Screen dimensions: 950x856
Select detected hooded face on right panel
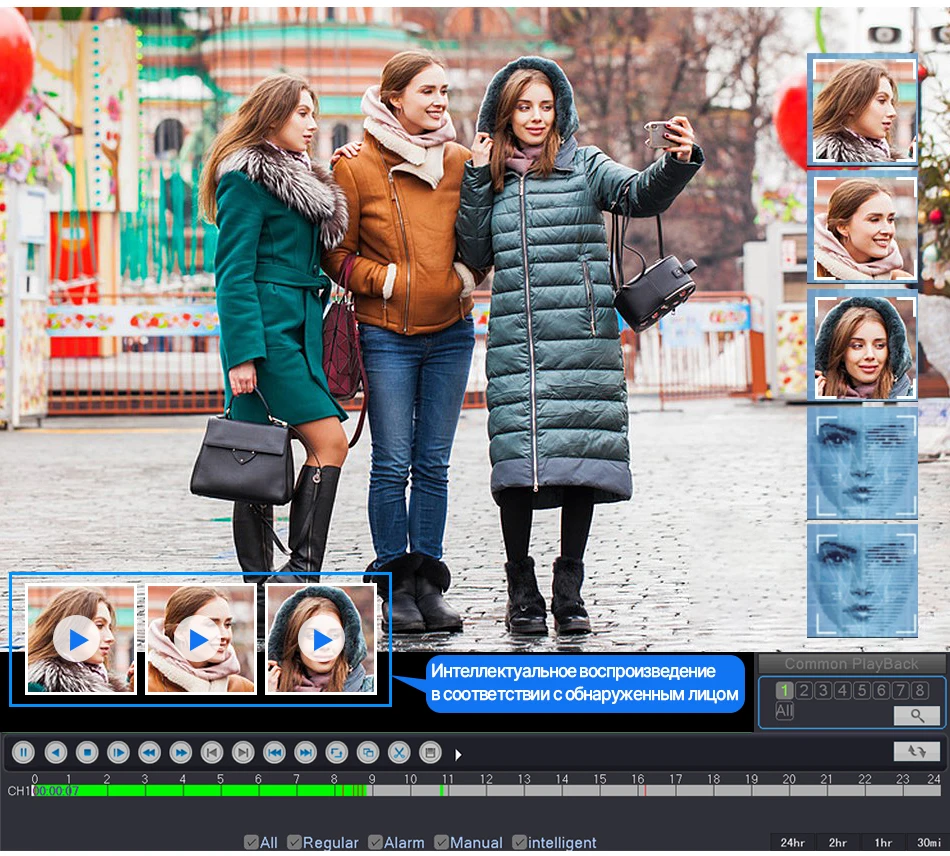862,345
